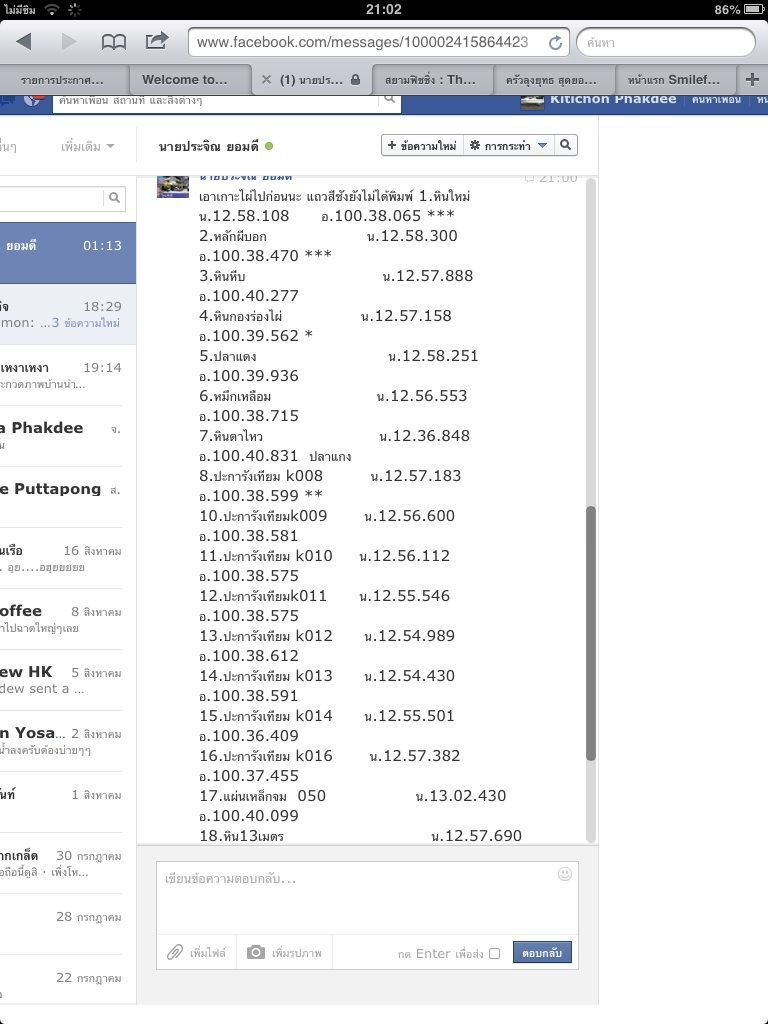
Task: Open a new Safari tab with plus
Action: pyautogui.click(x=752, y=79)
